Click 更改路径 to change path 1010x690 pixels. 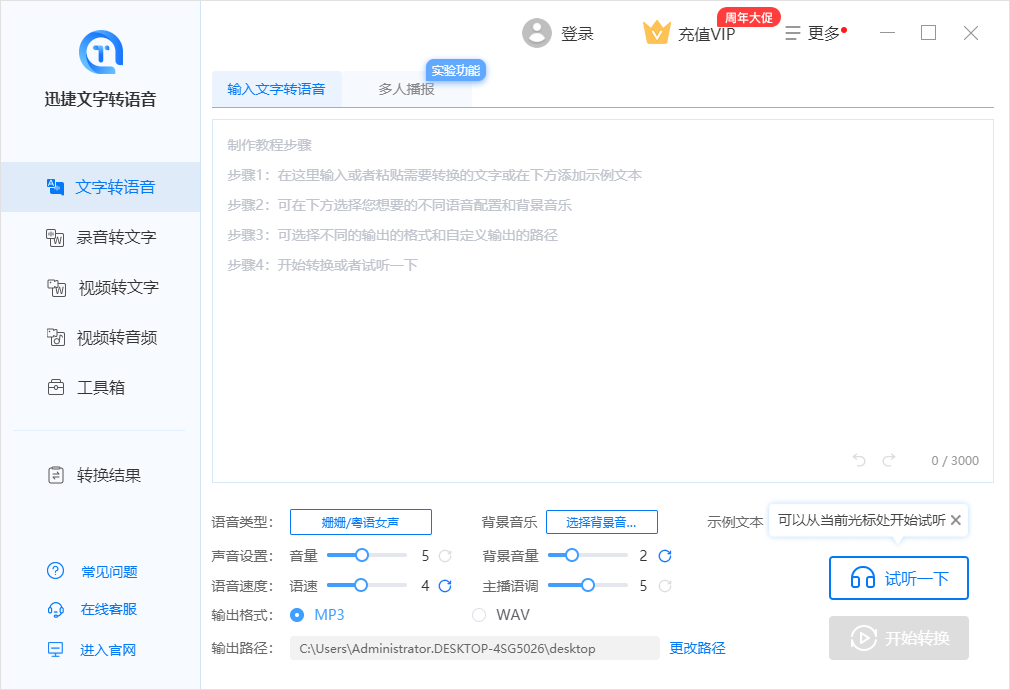click(x=697, y=648)
